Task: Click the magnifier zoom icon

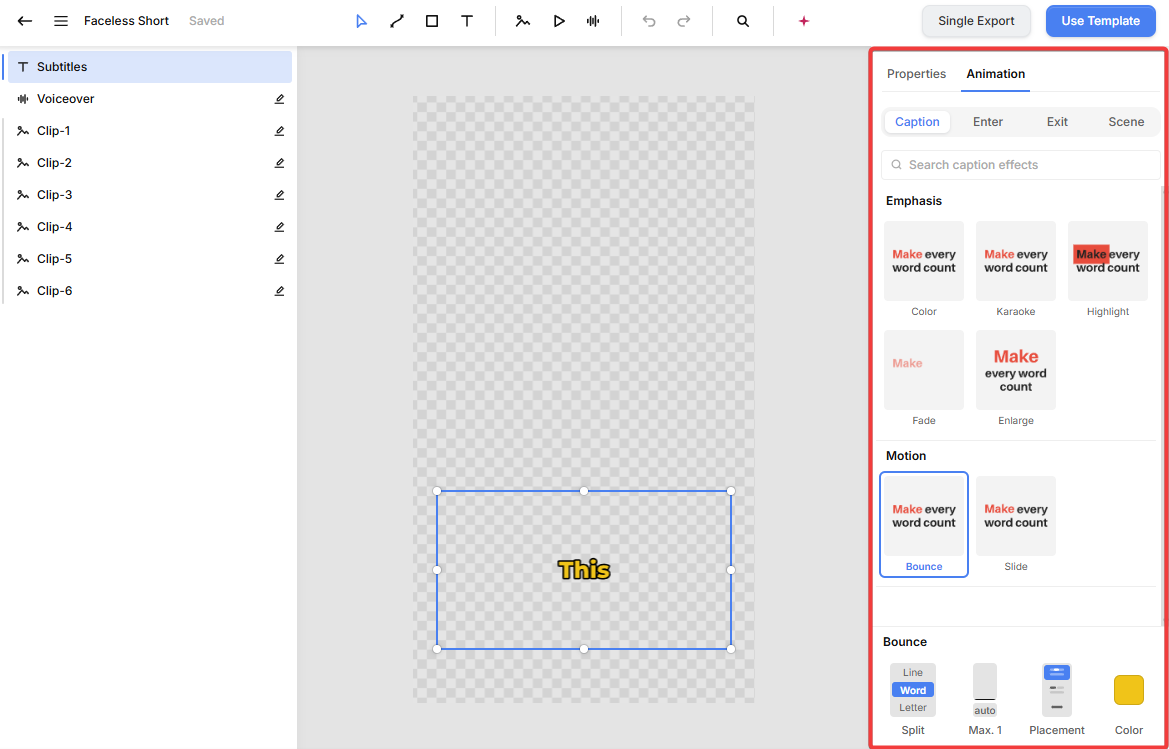Action: tap(743, 21)
